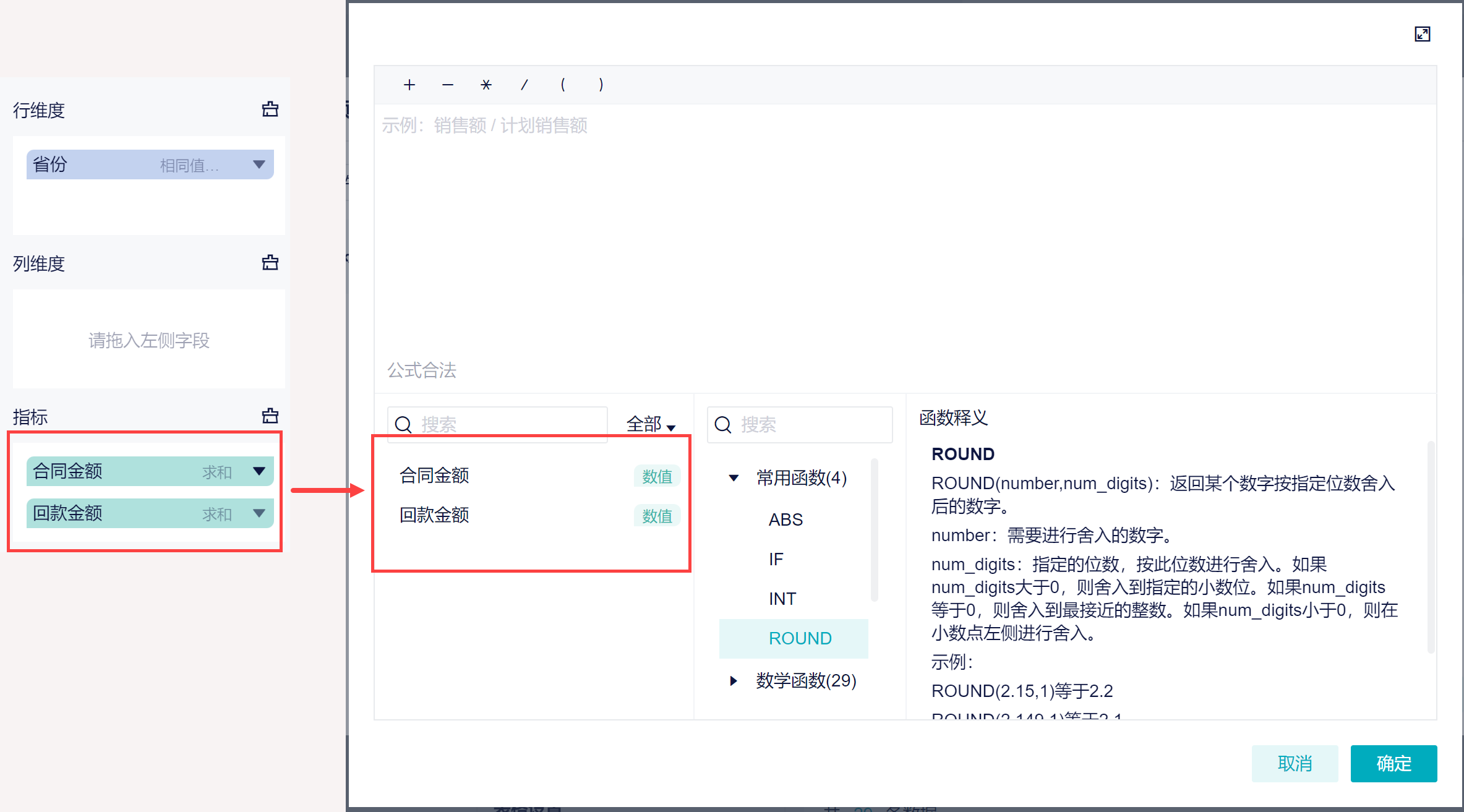
Task: Expand the 数学函数(29) group
Action: pos(734,680)
